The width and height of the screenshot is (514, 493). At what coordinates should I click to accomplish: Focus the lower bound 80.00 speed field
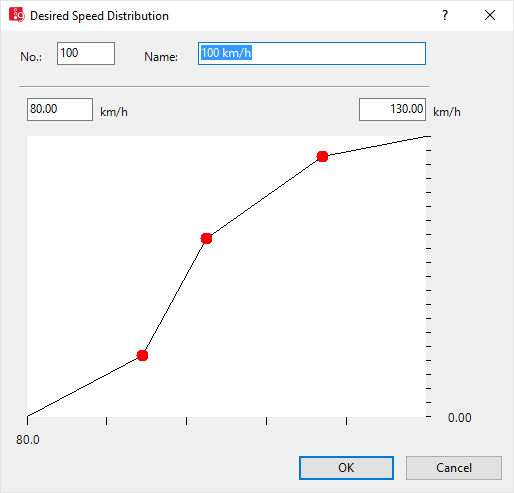pyautogui.click(x=60, y=109)
